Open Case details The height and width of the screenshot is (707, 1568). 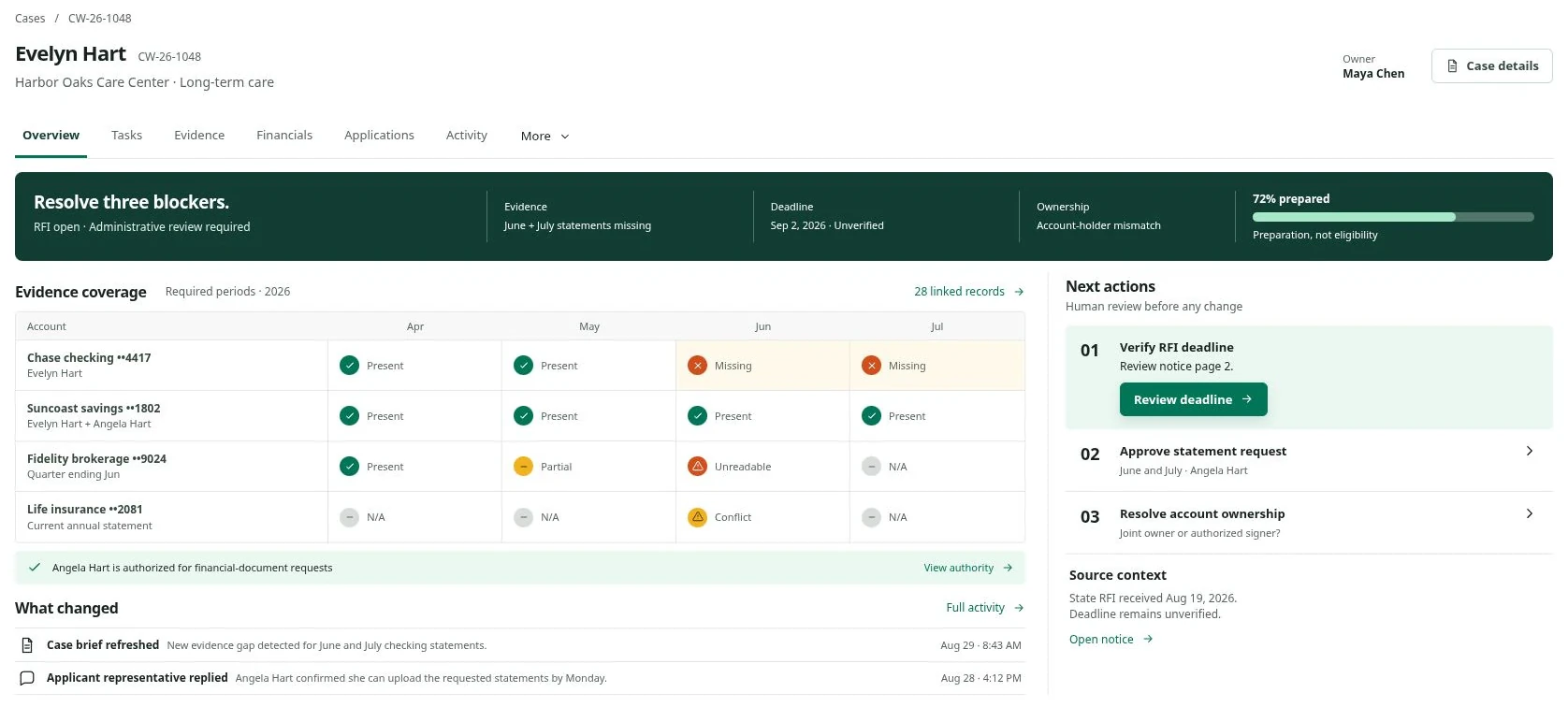[1491, 66]
